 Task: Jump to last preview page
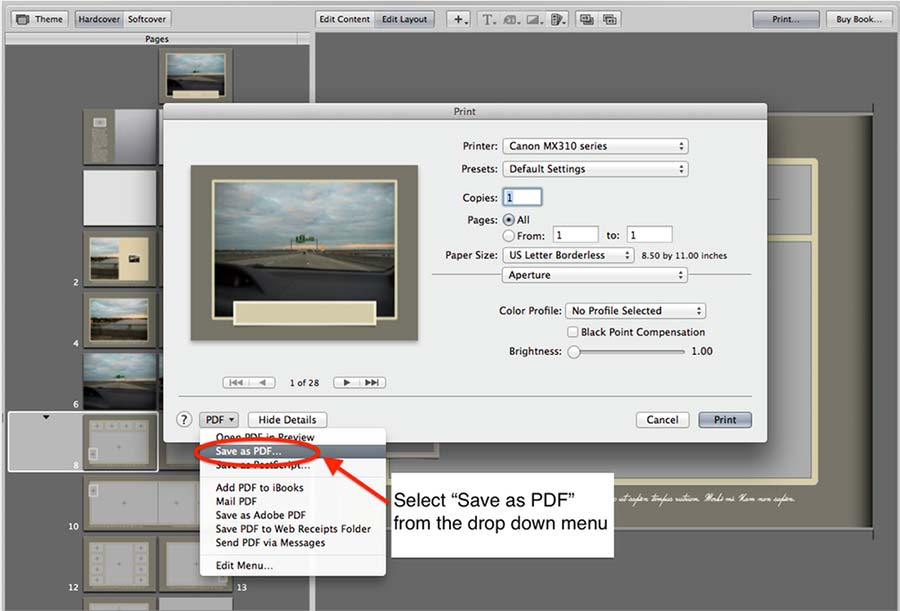pos(372,382)
